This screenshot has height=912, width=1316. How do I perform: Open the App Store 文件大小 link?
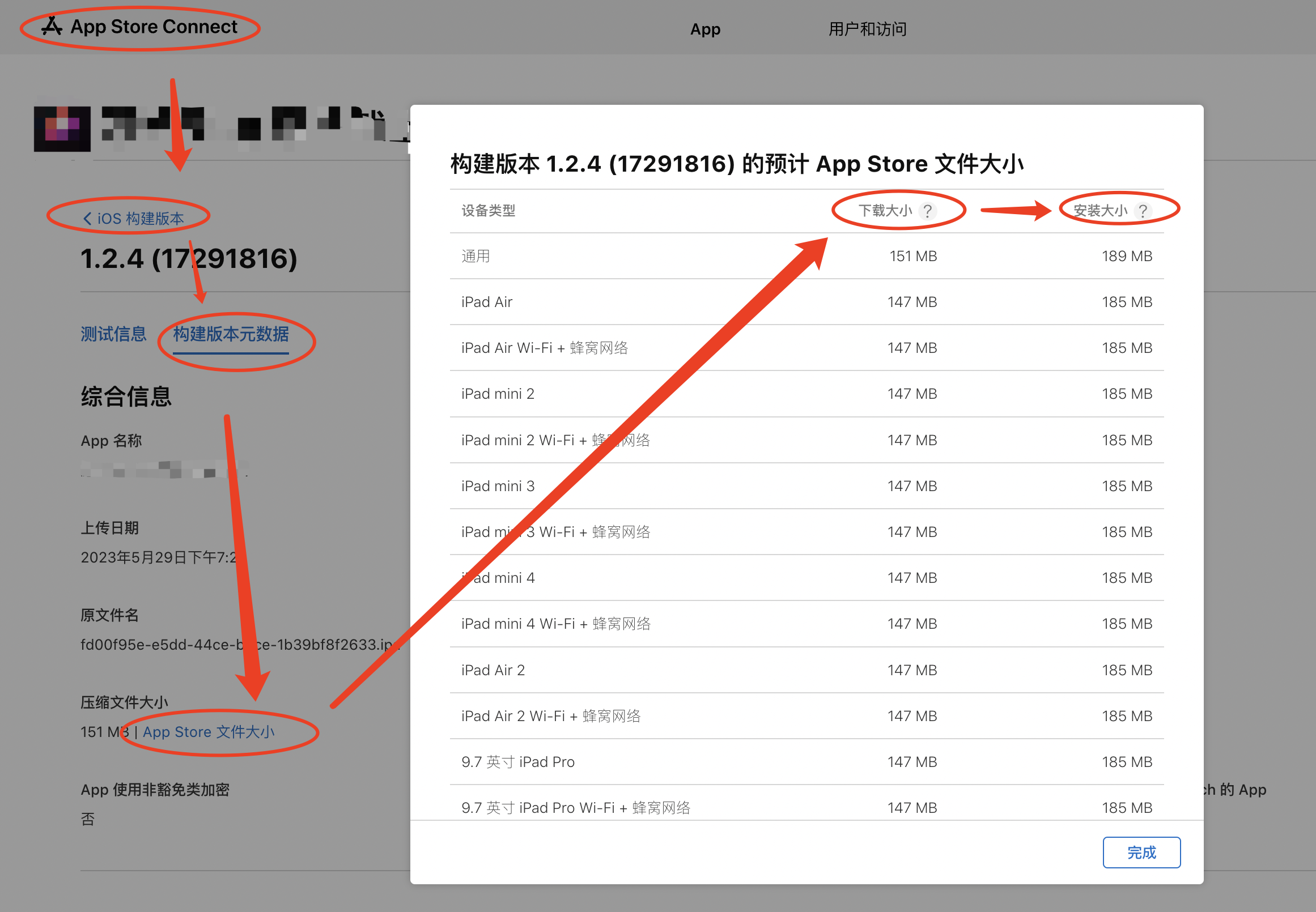pos(209,732)
